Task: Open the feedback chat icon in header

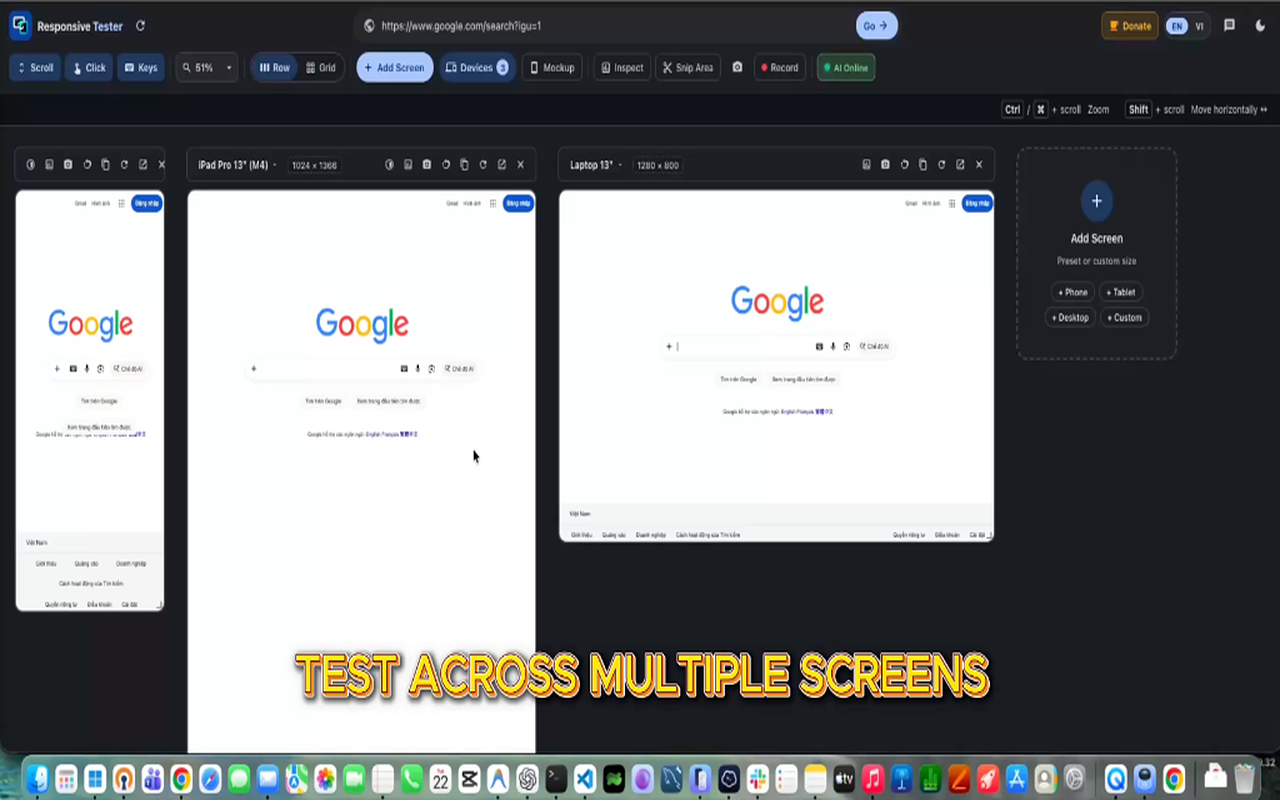Action: pyautogui.click(x=1229, y=26)
